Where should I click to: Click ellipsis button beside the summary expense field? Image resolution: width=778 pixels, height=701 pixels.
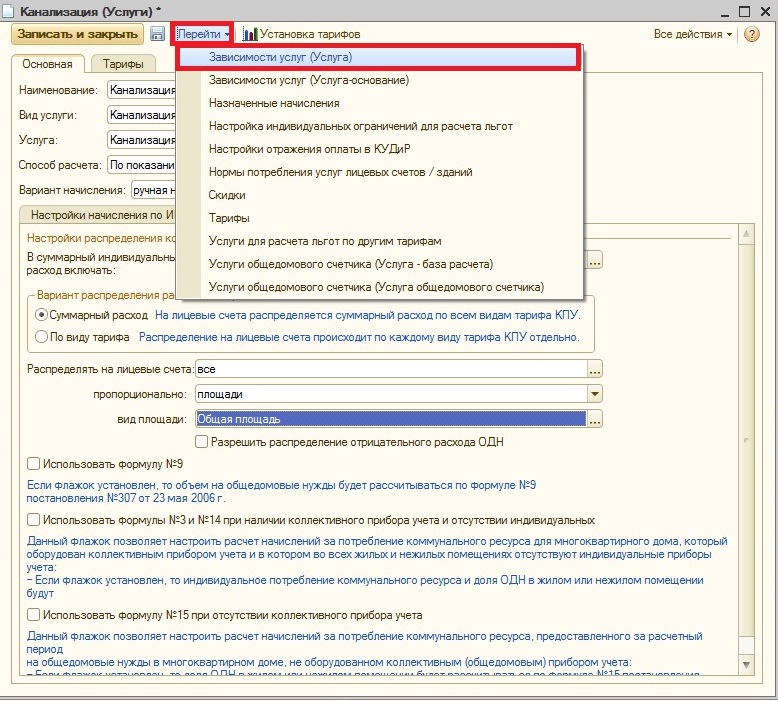(x=595, y=261)
